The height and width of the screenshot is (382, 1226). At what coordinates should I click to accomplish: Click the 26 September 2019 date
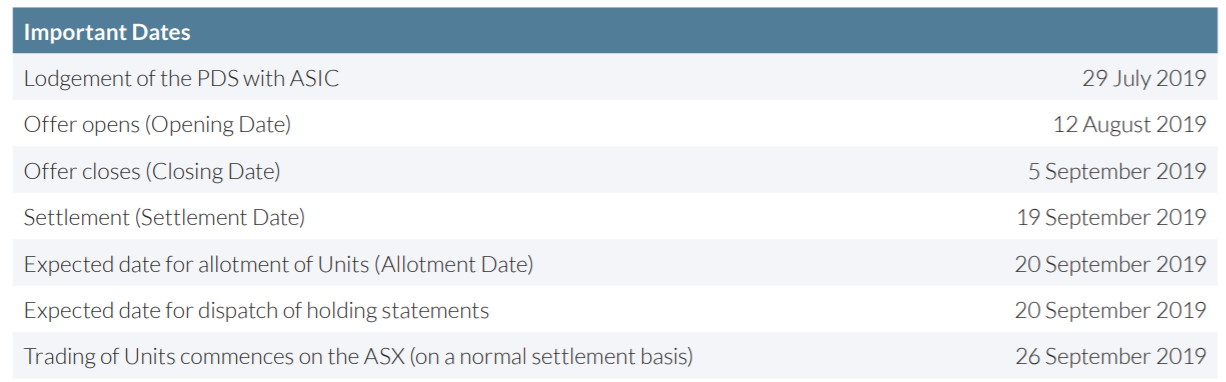coord(1111,356)
